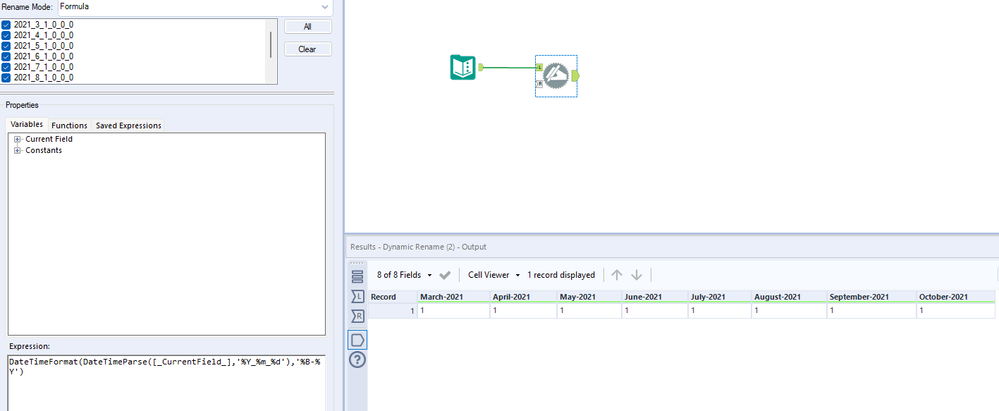The width and height of the screenshot is (999, 411).
Task: Select the August-2021 column header
Action: pyautogui.click(x=789, y=297)
